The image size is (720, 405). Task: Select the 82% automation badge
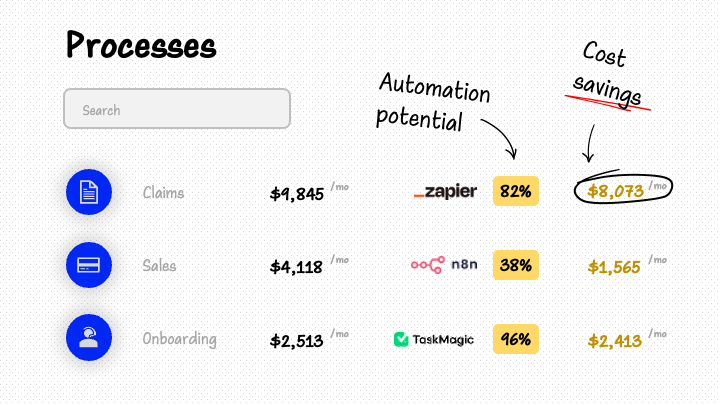(x=516, y=191)
